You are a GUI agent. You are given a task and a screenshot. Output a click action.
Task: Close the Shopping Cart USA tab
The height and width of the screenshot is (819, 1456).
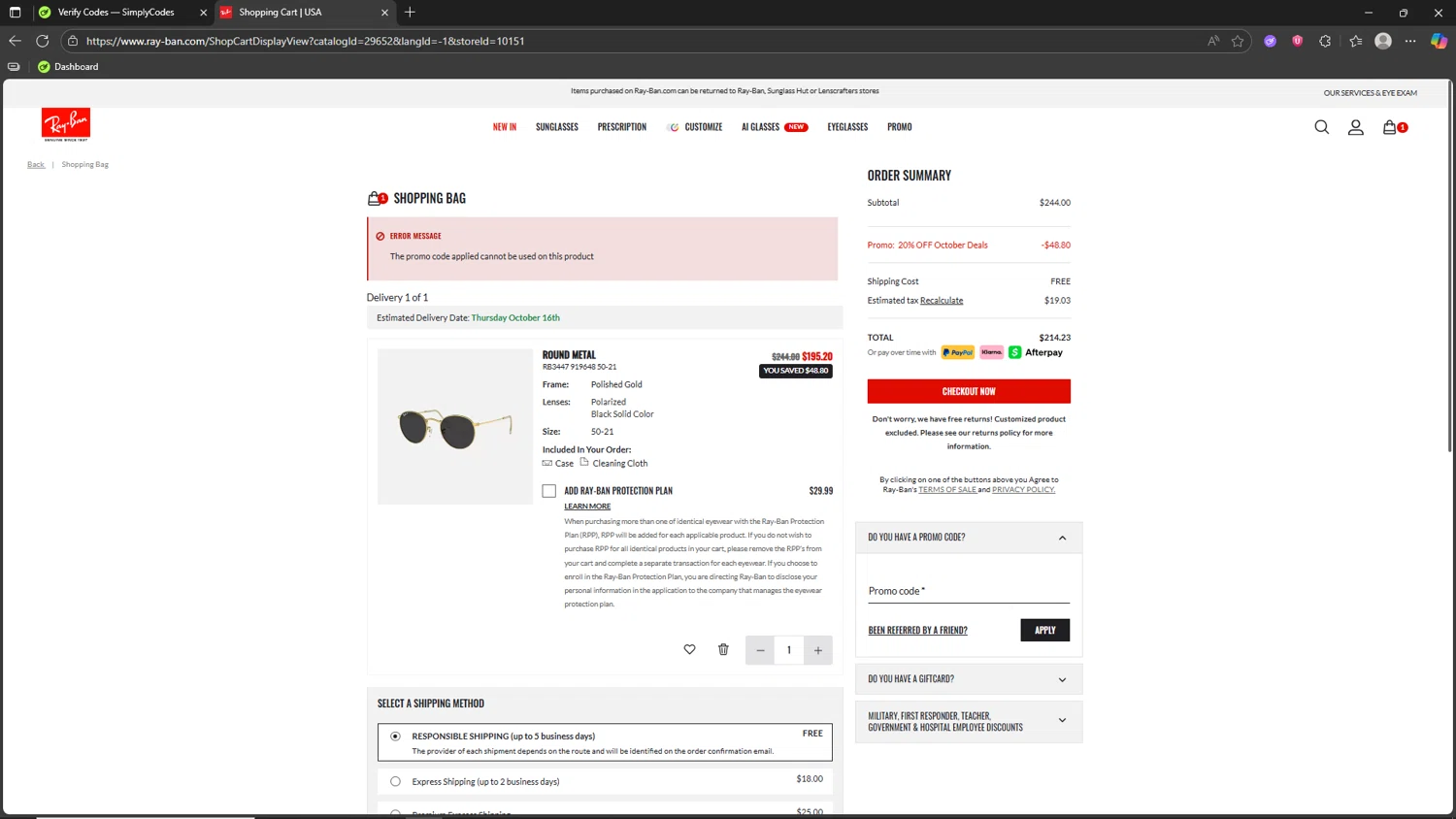coord(384,13)
